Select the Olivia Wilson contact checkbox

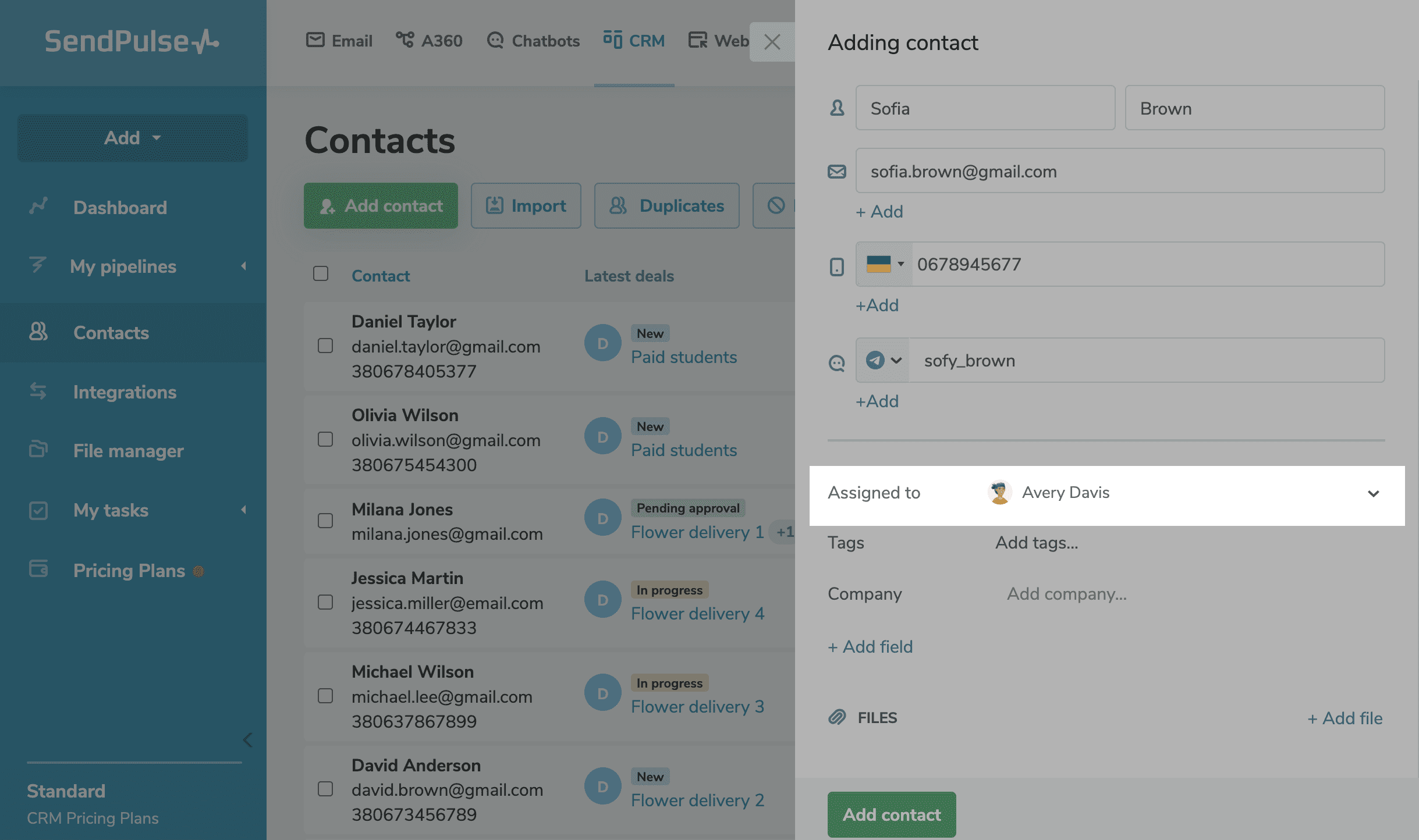(325, 439)
